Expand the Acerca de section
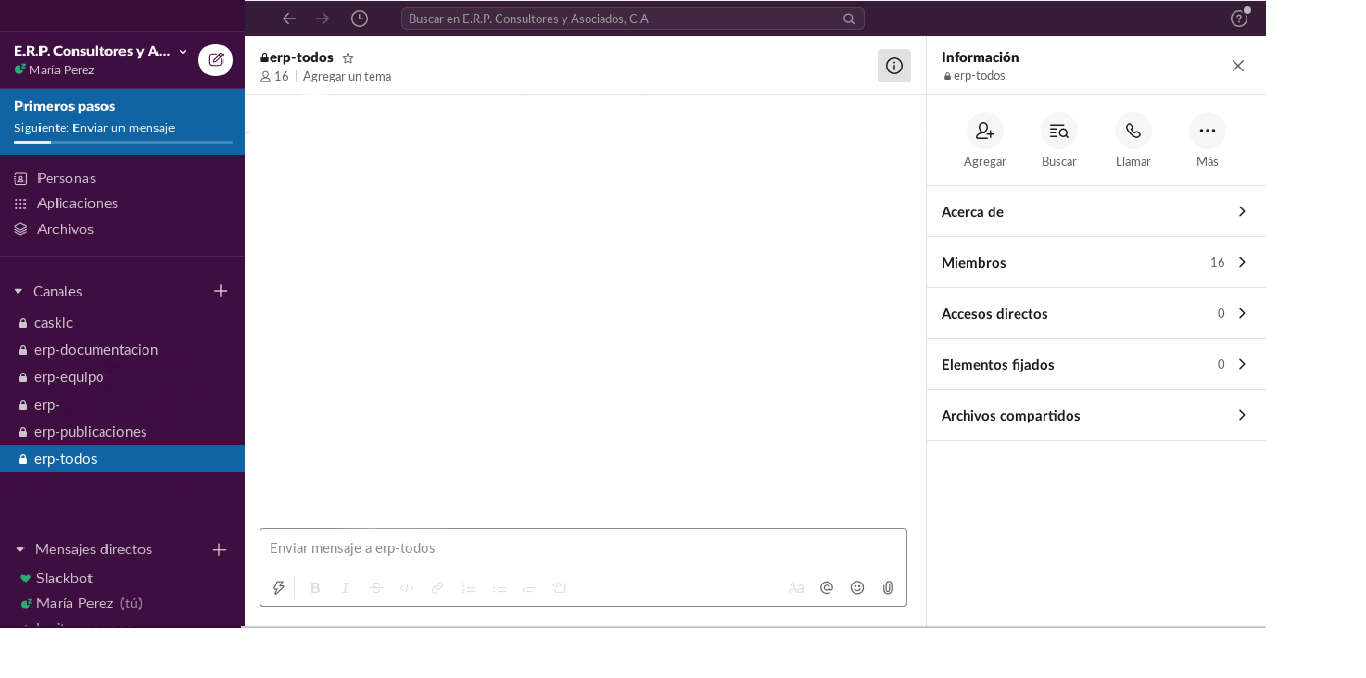 coord(1096,212)
